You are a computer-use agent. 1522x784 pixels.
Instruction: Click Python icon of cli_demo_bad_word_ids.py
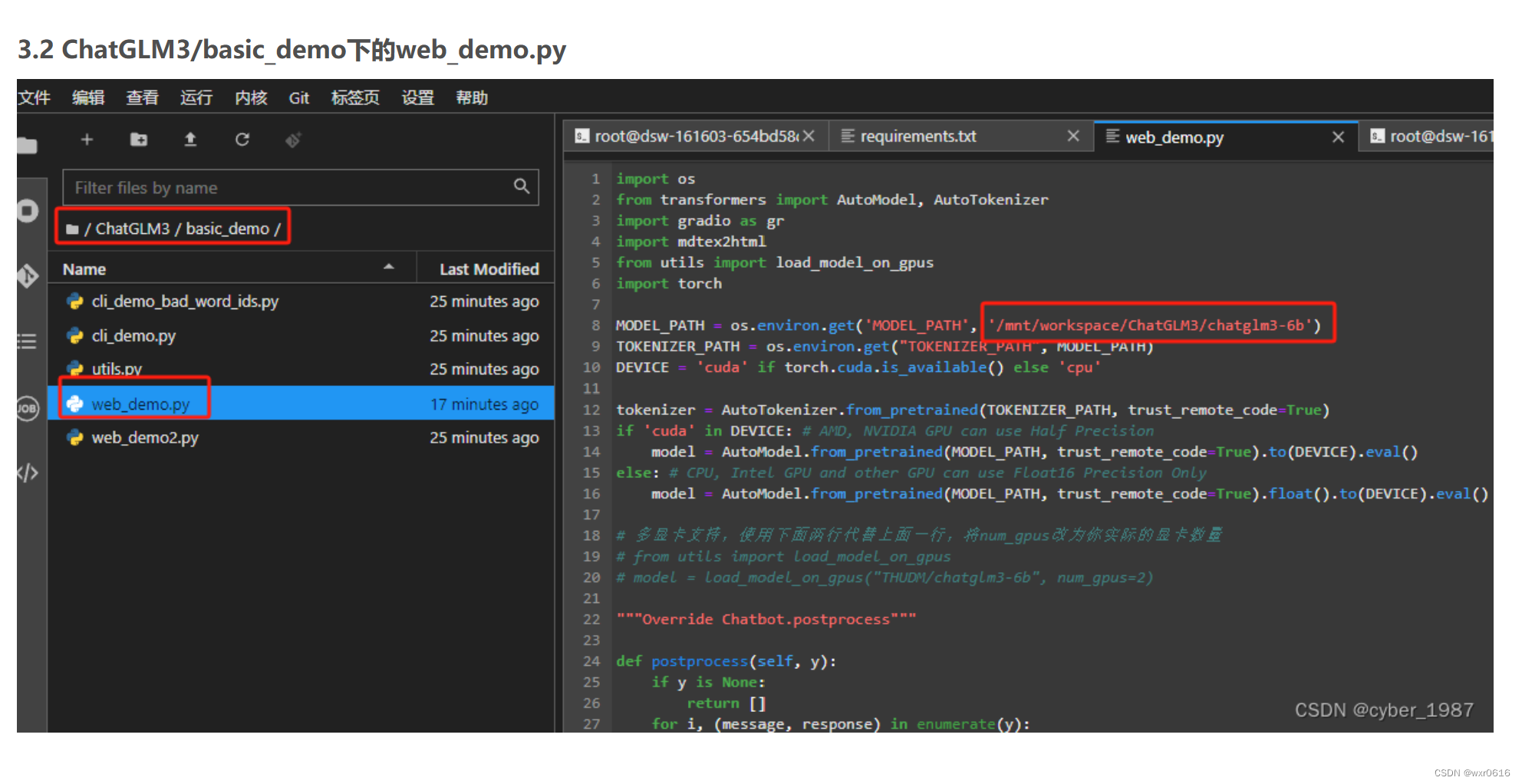(x=75, y=301)
